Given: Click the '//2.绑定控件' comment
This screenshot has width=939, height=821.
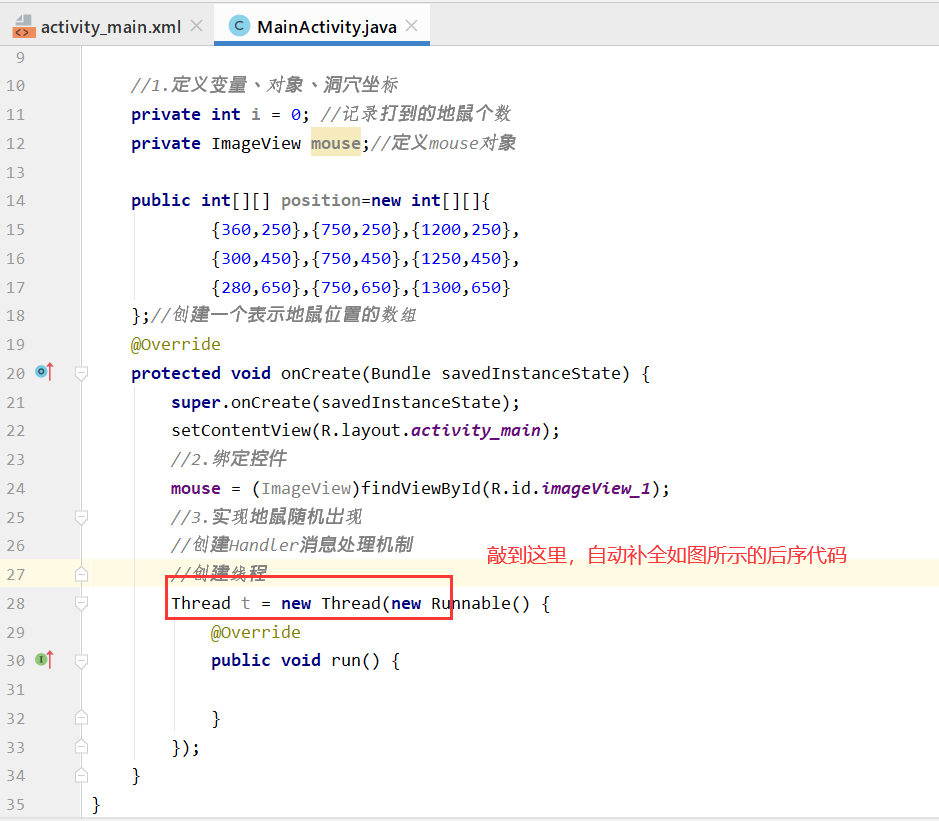Looking at the screenshot, I should pos(229,459).
